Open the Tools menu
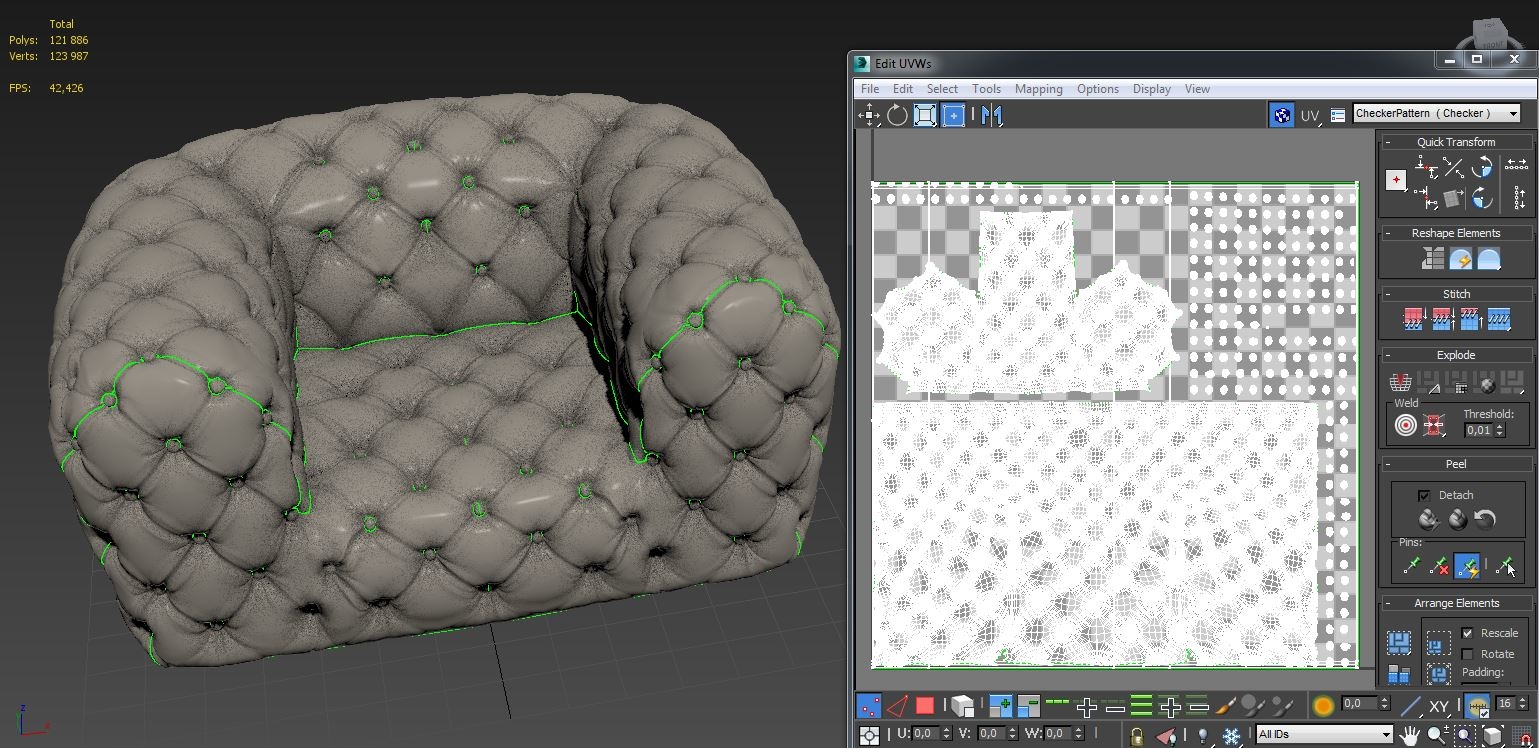This screenshot has width=1539, height=748. (986, 89)
